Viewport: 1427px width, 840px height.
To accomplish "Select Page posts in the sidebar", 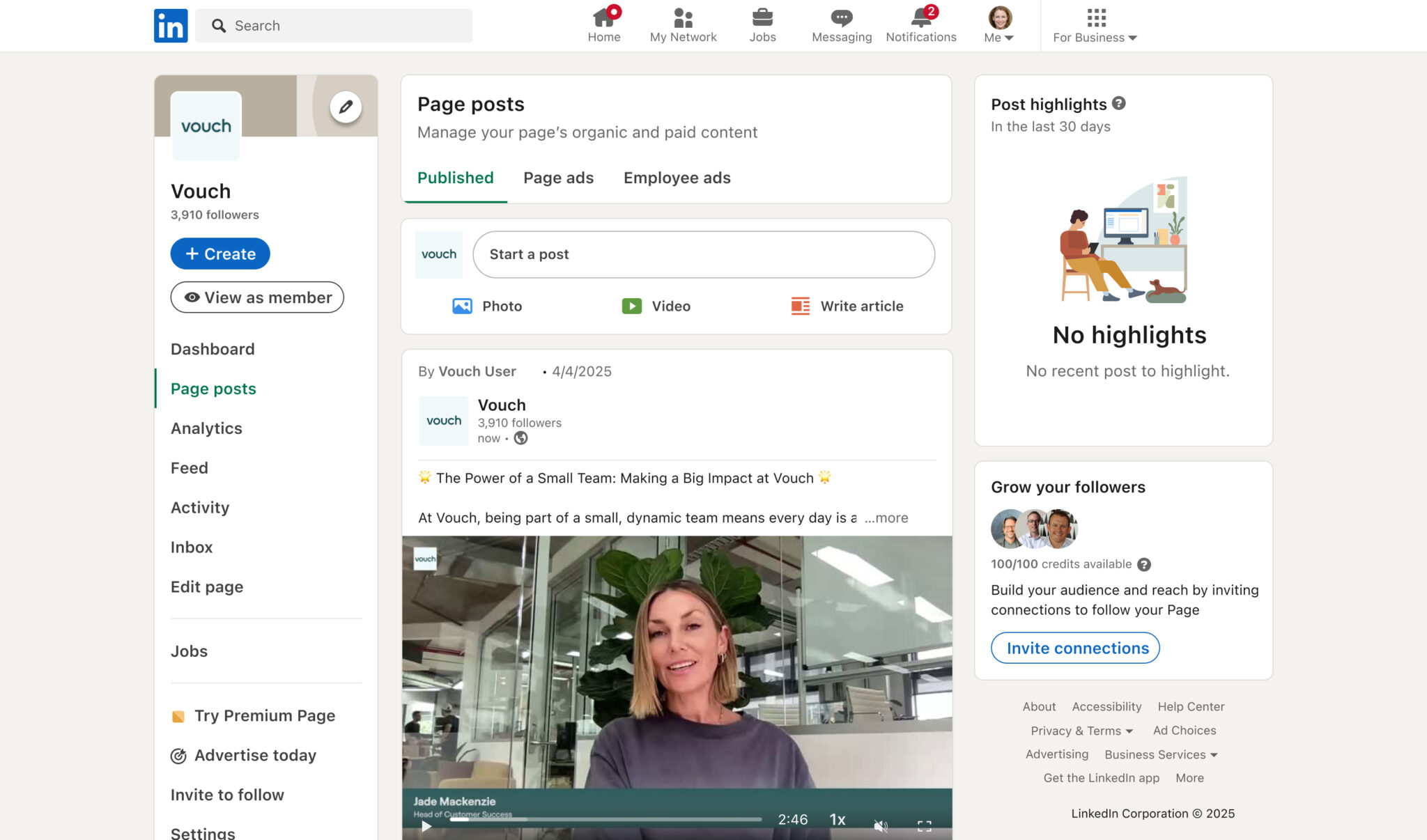I will point(213,389).
